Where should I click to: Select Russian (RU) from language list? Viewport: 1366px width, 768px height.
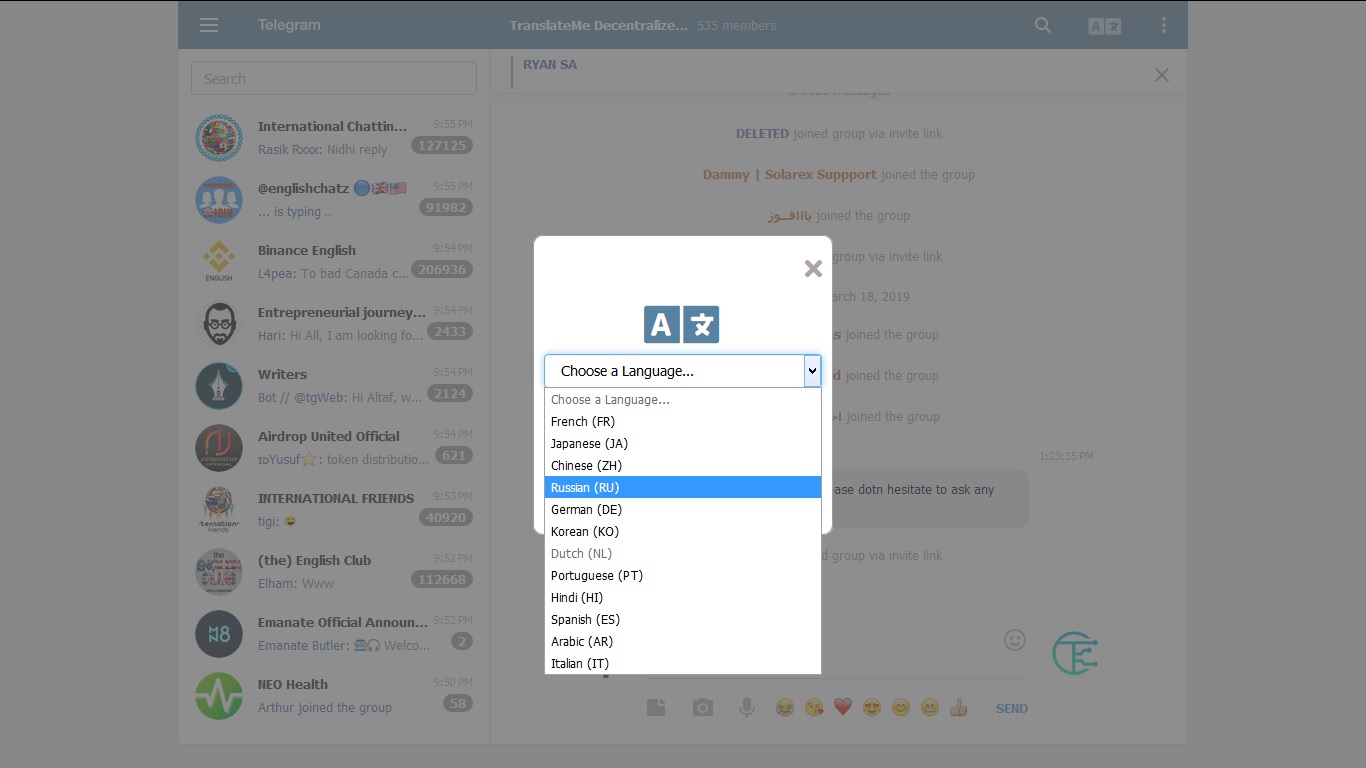(683, 487)
